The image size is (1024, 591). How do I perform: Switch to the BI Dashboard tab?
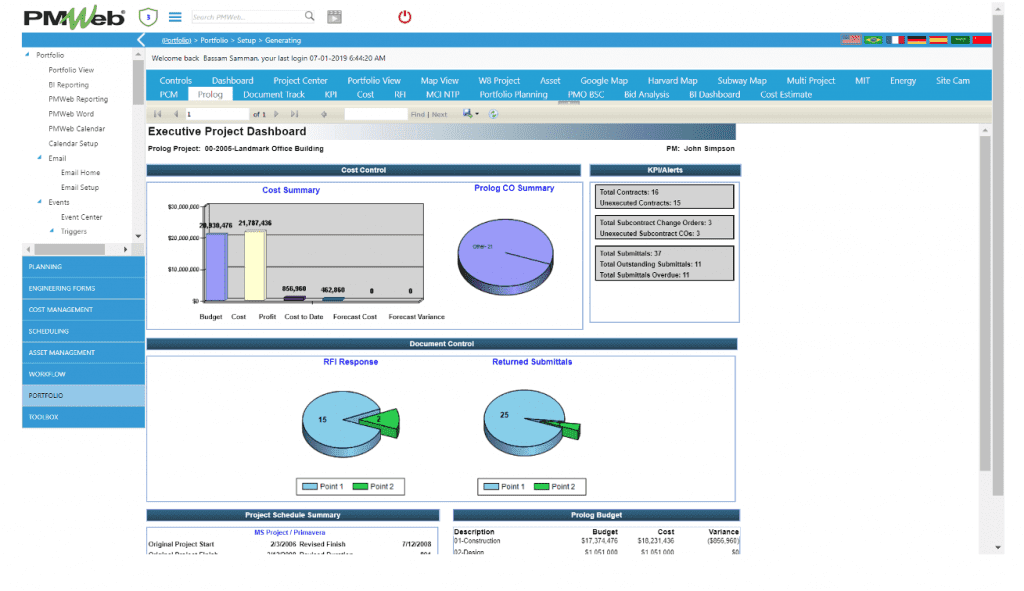coord(714,94)
